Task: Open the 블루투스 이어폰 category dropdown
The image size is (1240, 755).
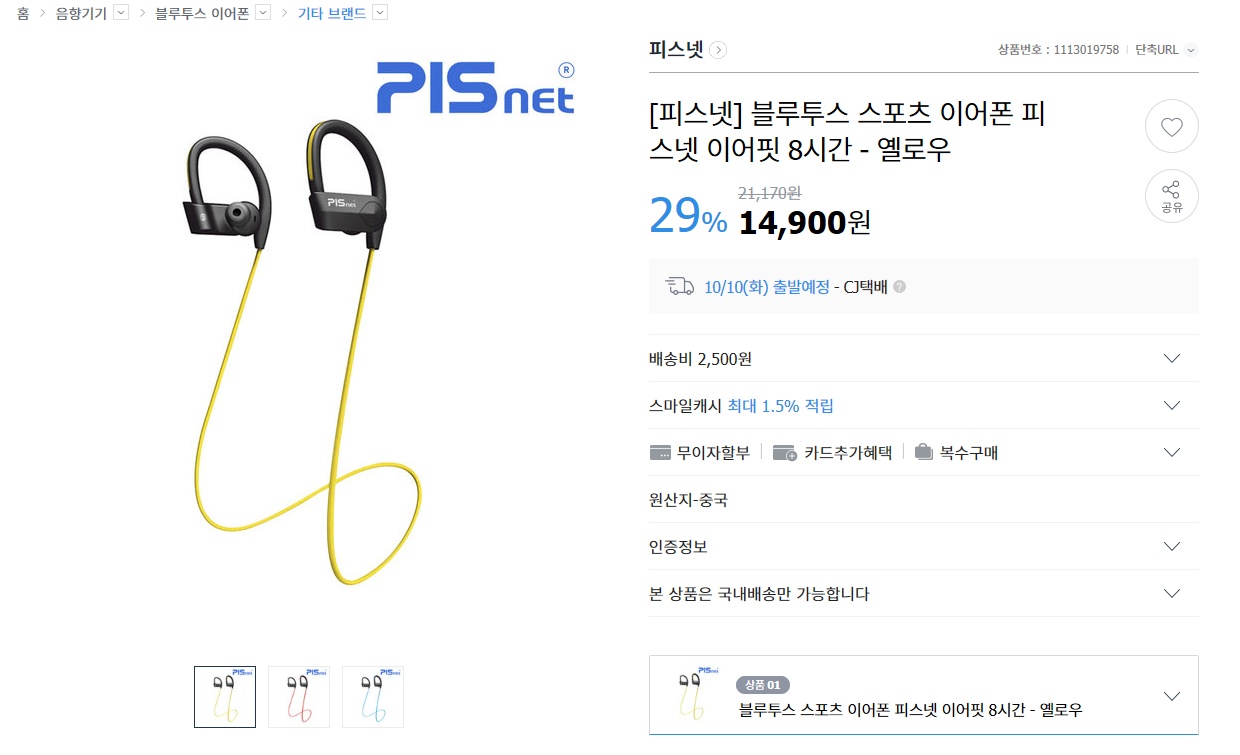Action: tap(263, 13)
